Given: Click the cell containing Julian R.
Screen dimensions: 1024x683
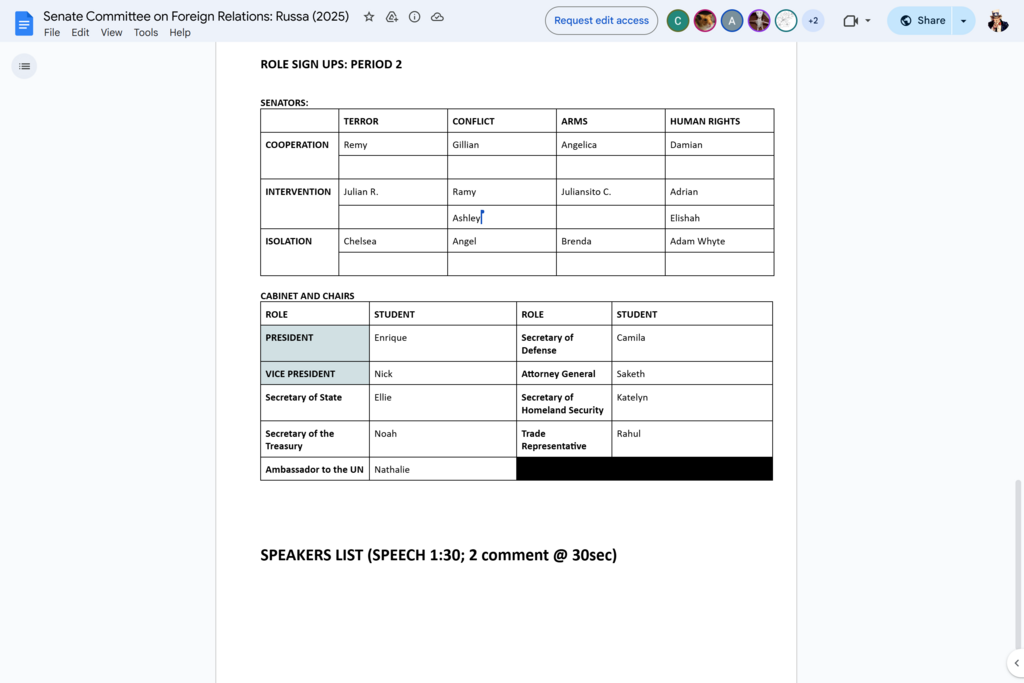Looking at the screenshot, I should pyautogui.click(x=393, y=192).
